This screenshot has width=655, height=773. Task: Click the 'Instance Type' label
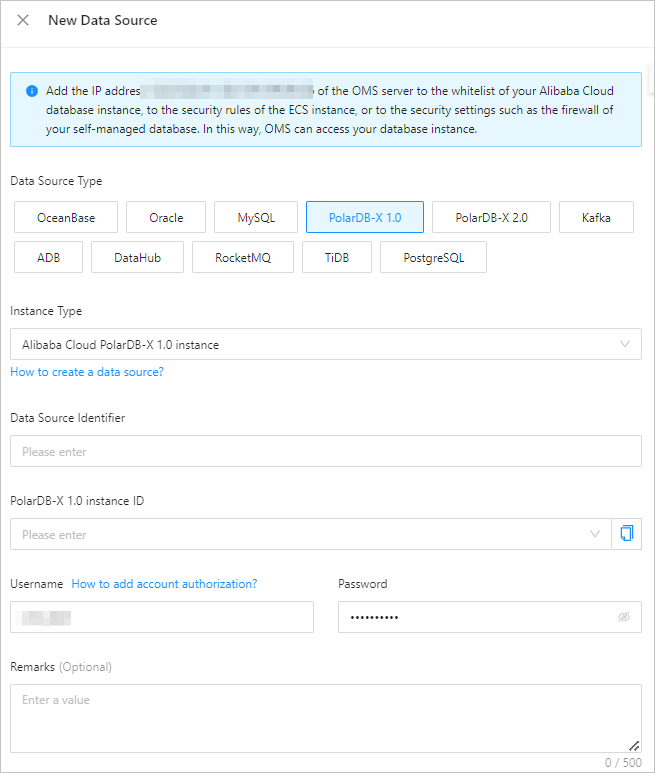(46, 311)
